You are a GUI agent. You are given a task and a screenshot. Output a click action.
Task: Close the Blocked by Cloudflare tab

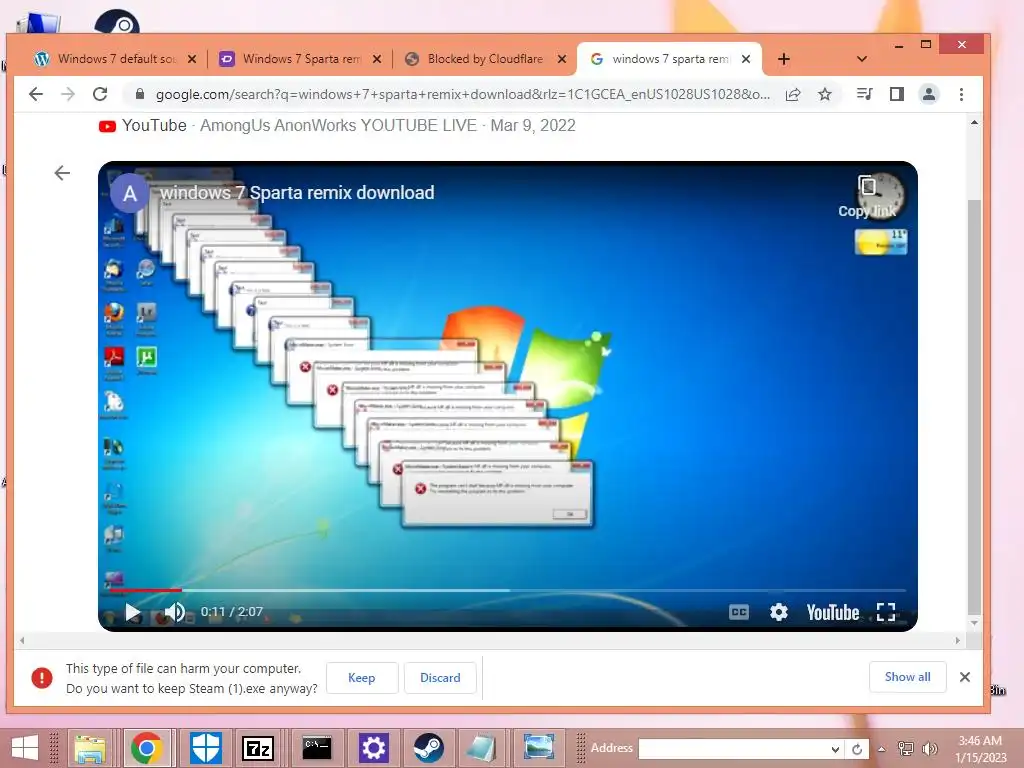pos(562,59)
